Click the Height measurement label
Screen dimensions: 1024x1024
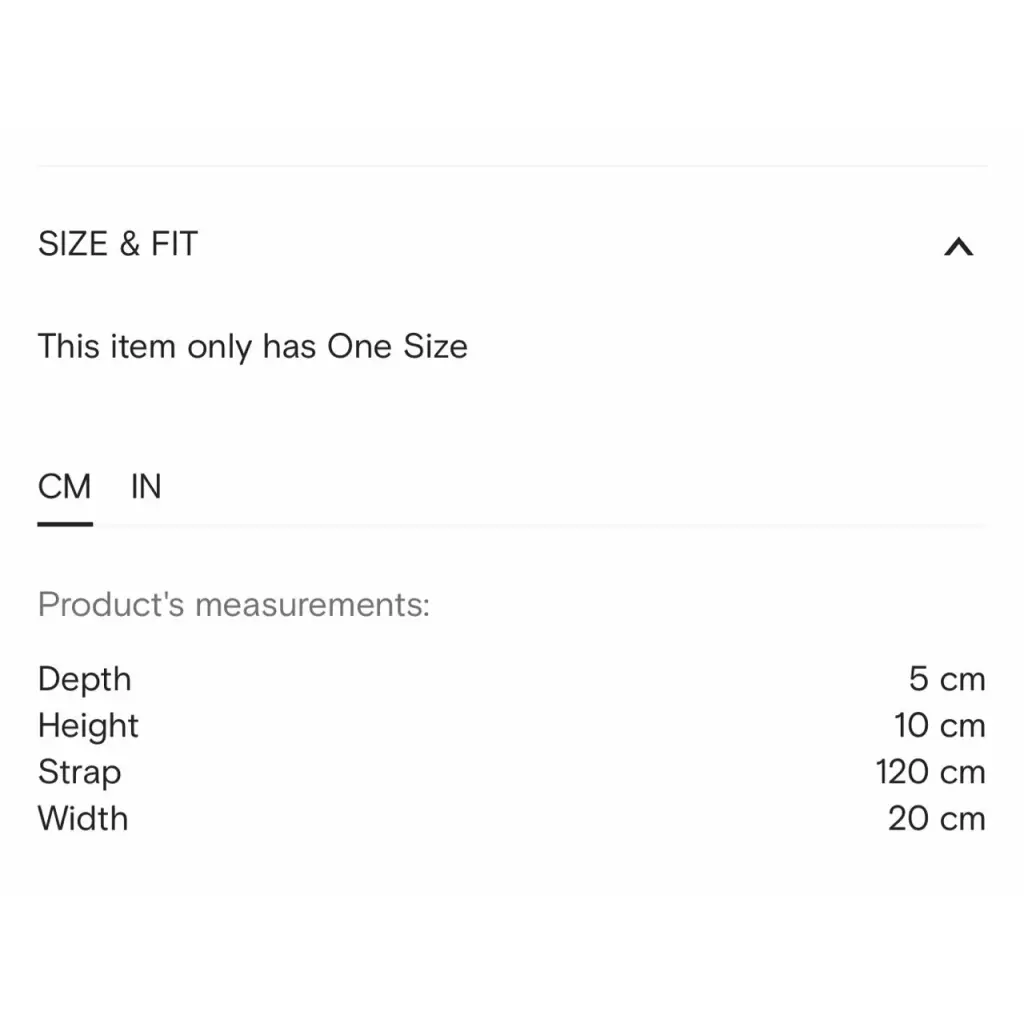pos(88,726)
